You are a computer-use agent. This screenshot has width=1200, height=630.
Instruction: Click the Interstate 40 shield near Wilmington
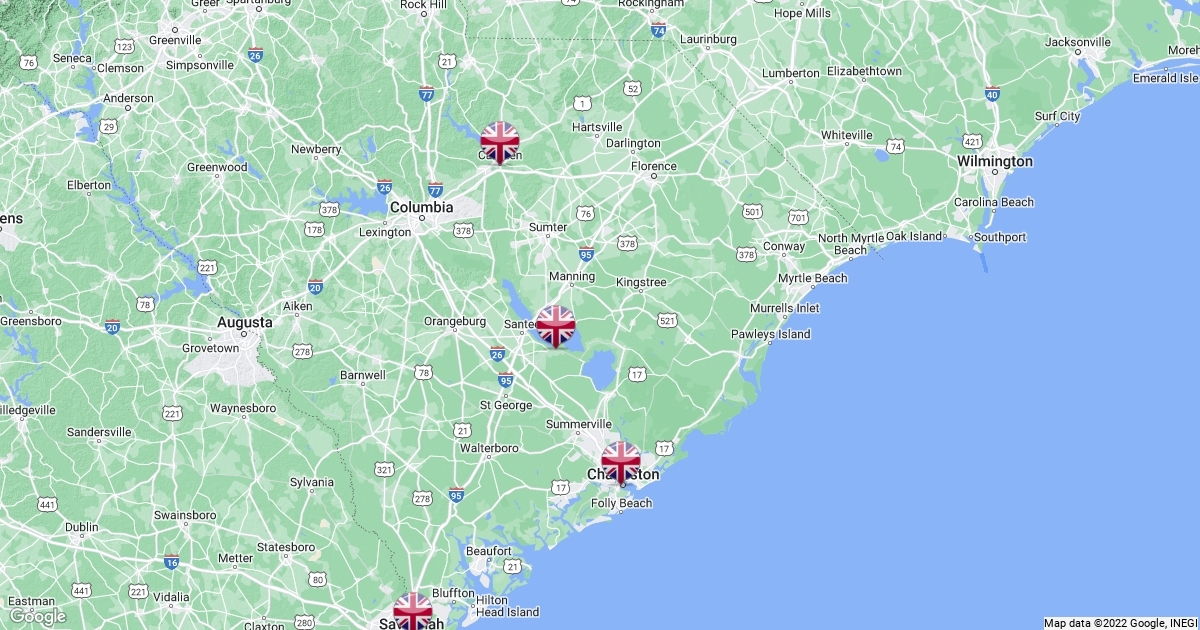click(x=992, y=94)
